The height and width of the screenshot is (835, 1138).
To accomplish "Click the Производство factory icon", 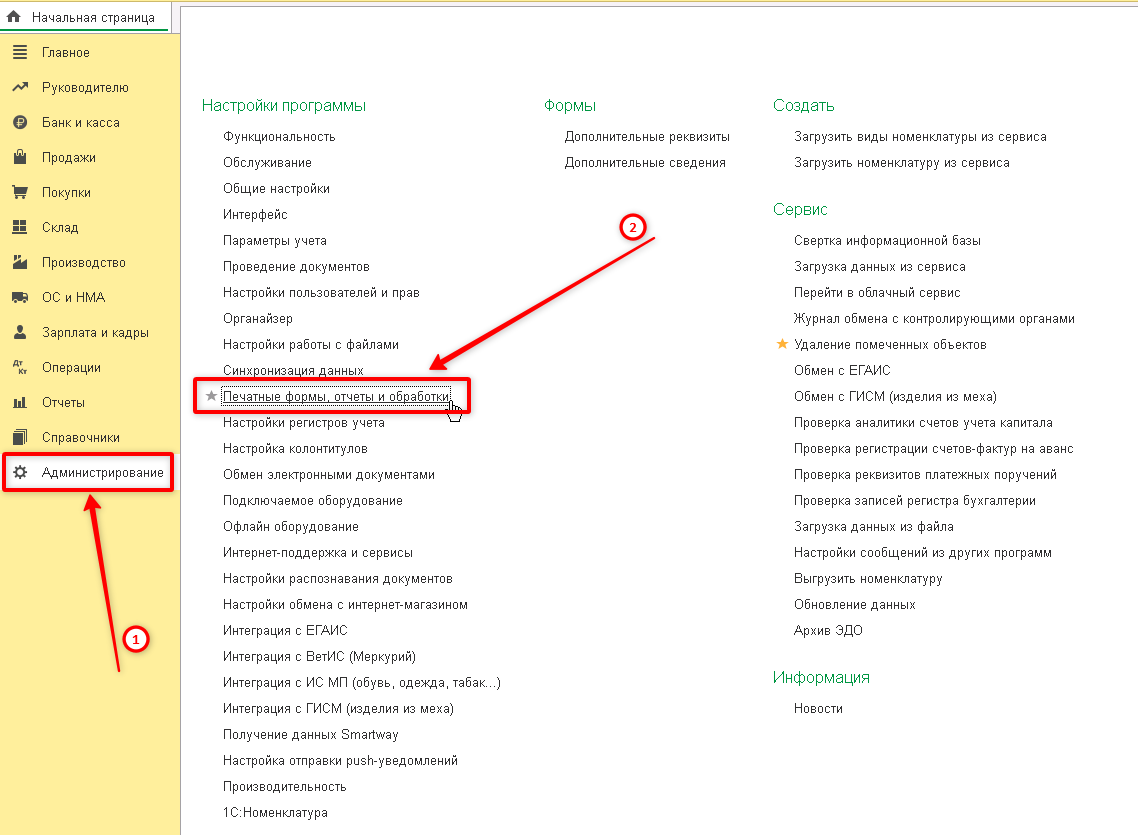I will (20, 262).
